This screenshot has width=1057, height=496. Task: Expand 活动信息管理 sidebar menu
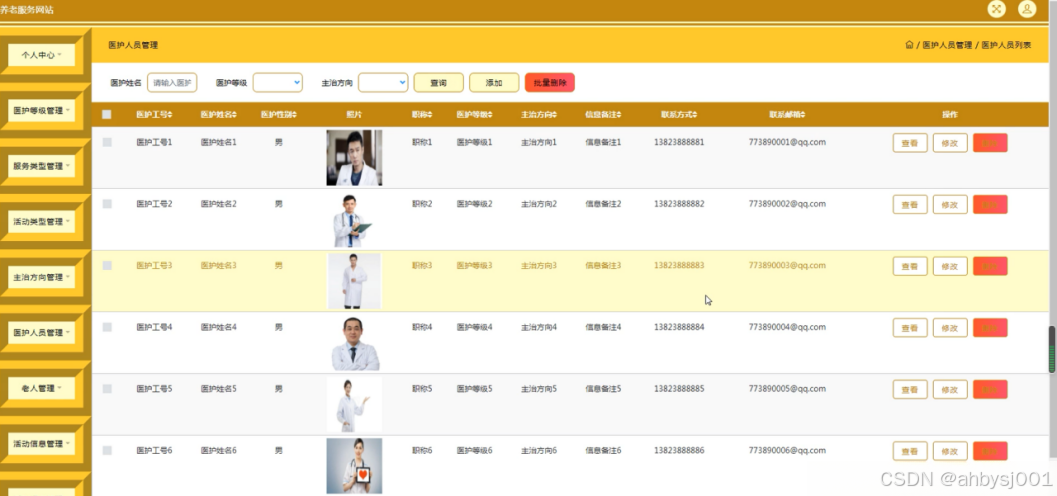pos(41,443)
